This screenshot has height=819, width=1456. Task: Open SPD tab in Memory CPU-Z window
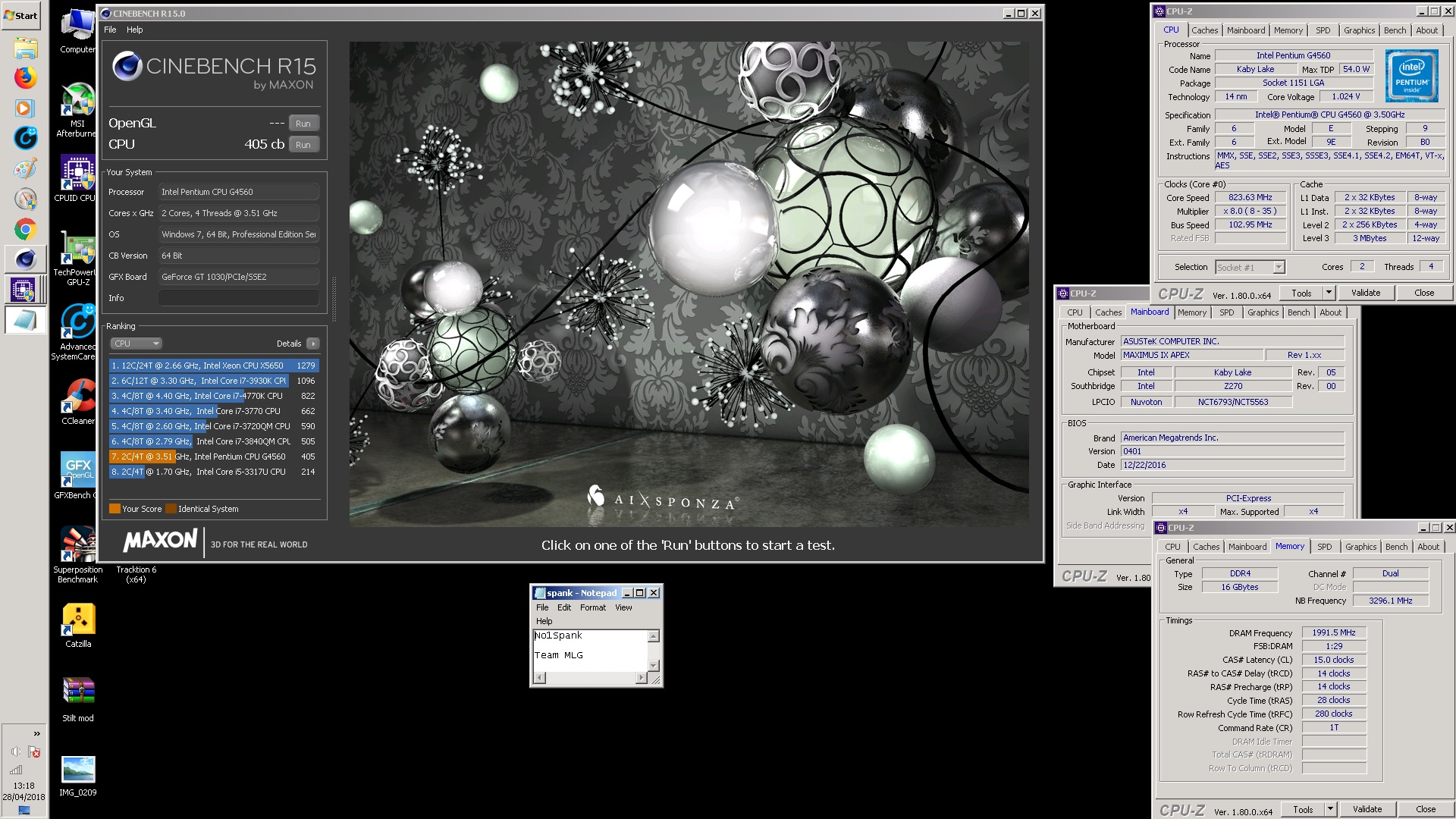point(1324,547)
